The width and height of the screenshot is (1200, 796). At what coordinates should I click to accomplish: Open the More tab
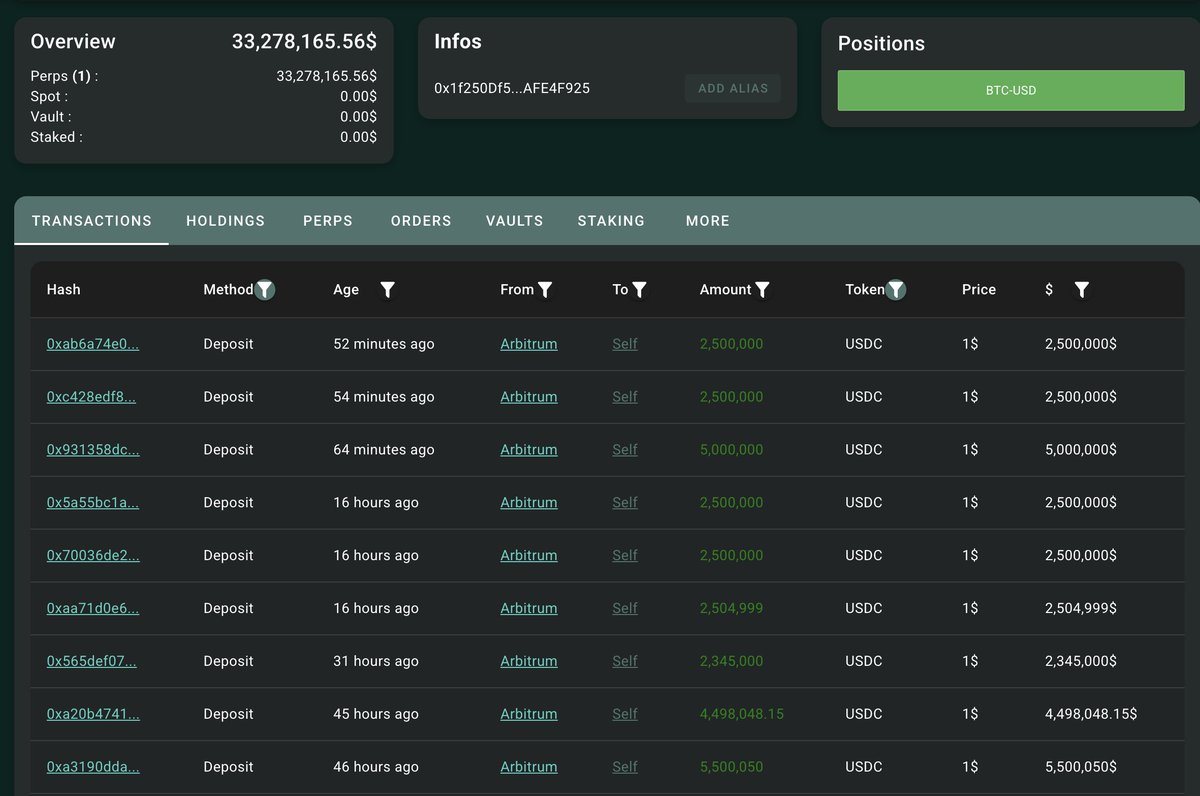(x=708, y=221)
